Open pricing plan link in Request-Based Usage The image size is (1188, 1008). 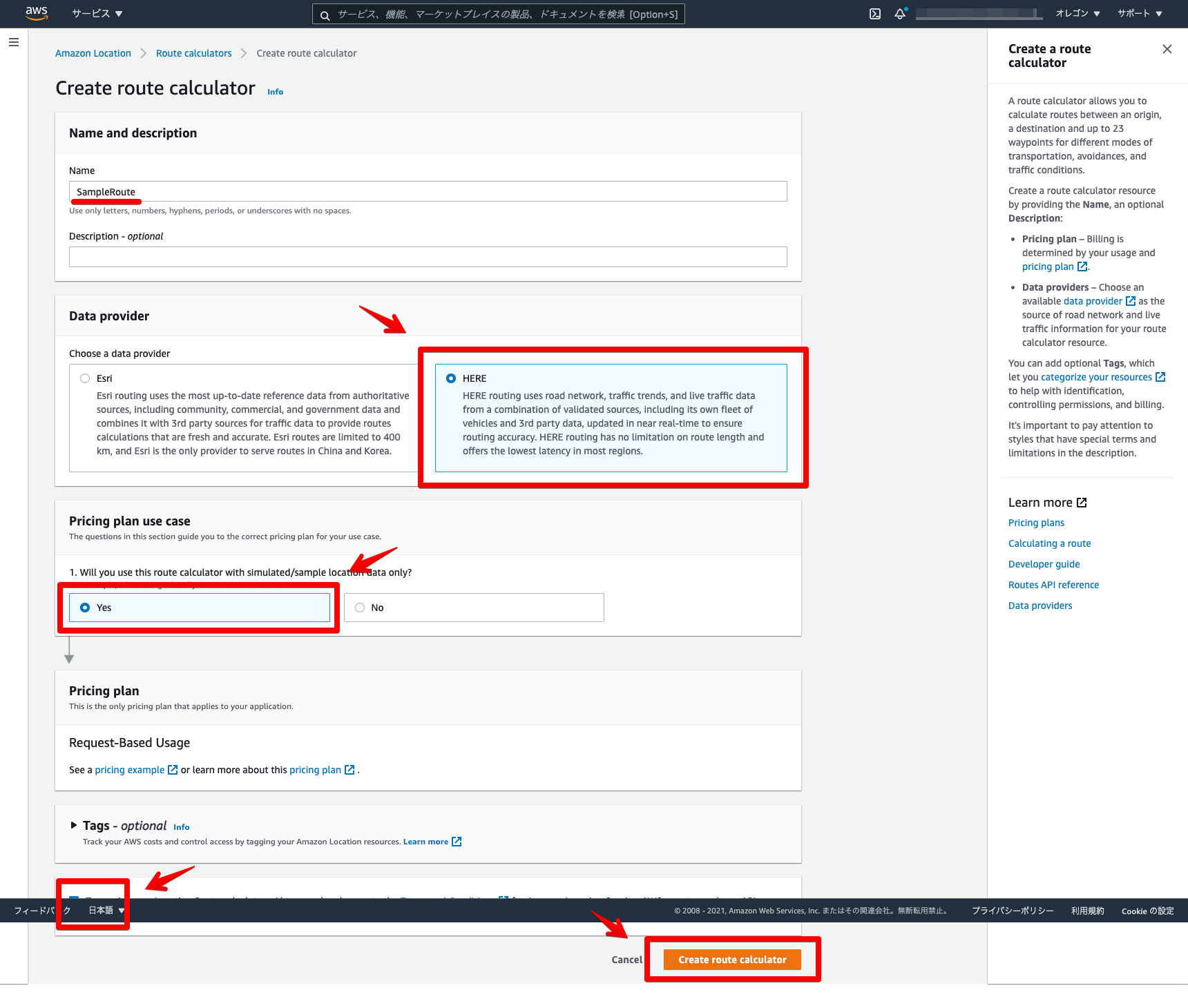point(316,770)
